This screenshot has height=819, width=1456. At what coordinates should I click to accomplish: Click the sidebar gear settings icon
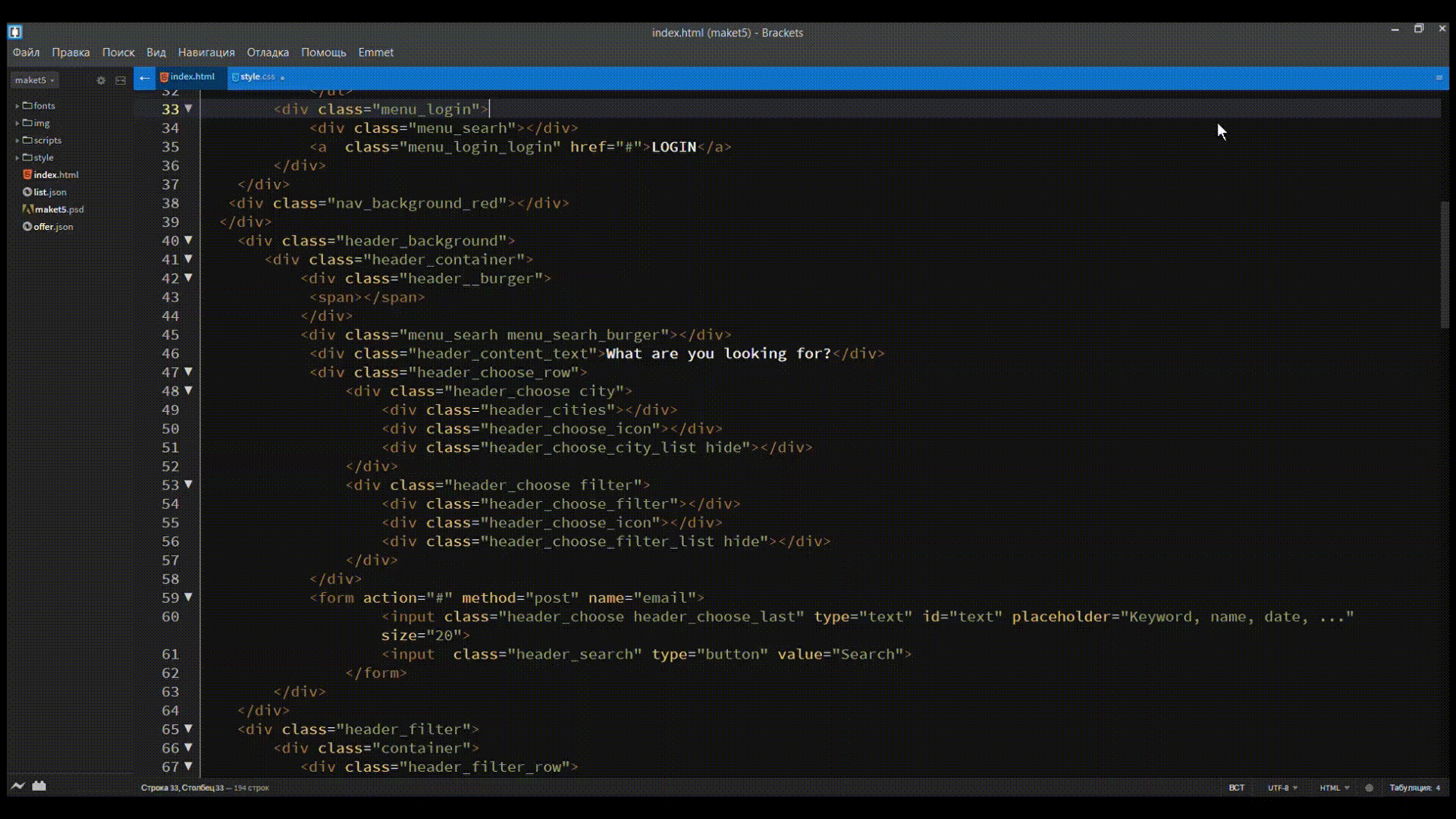tap(101, 80)
